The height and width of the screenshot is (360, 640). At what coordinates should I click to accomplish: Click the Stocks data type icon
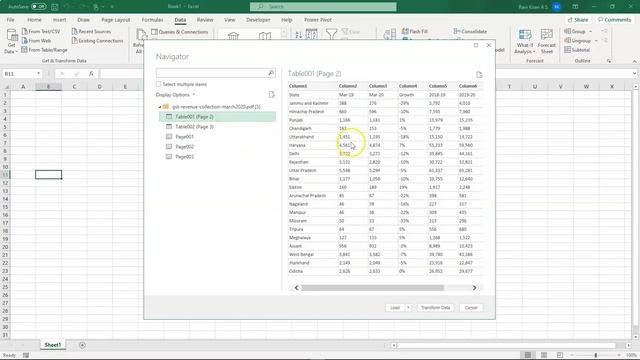(x=233, y=36)
